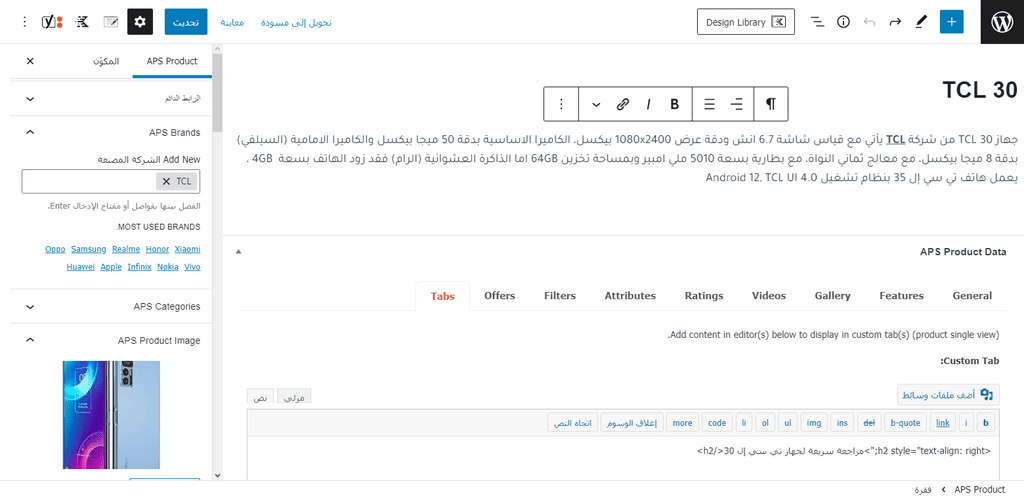The width and height of the screenshot is (1024, 498).
Task: Select the Realme brand link
Action: (126, 249)
